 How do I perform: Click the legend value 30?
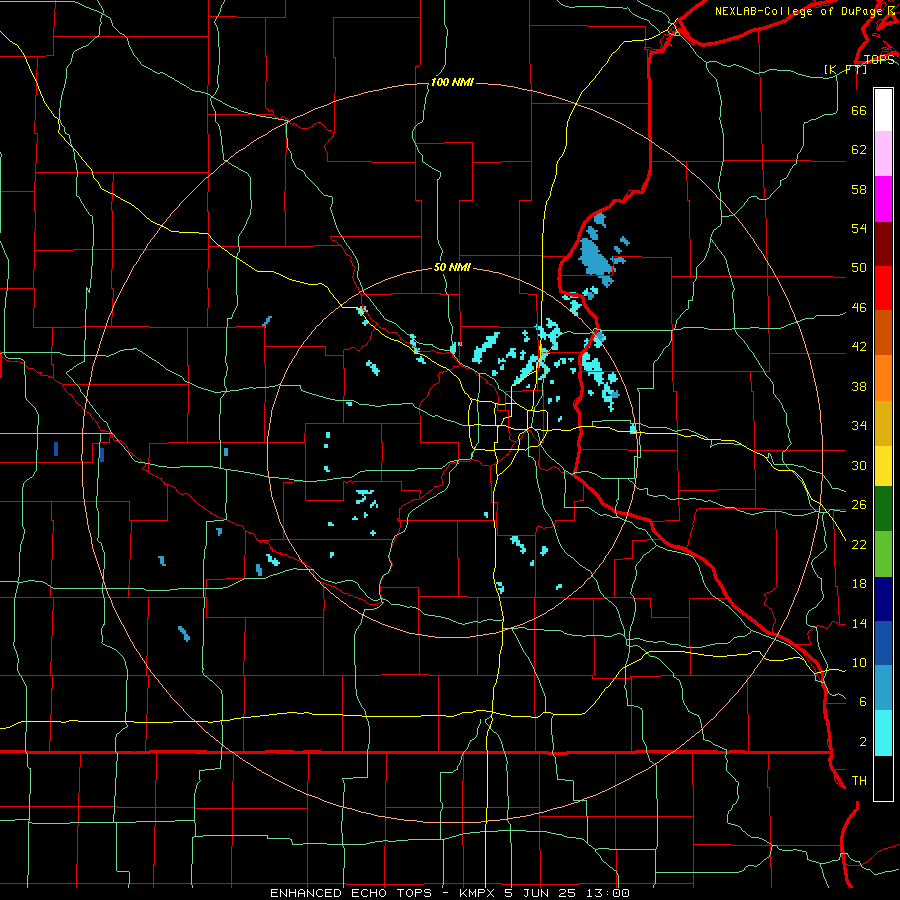(859, 465)
